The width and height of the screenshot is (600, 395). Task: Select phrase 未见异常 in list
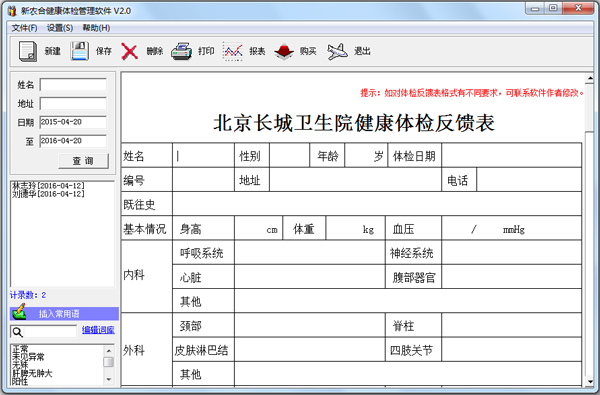point(28,357)
